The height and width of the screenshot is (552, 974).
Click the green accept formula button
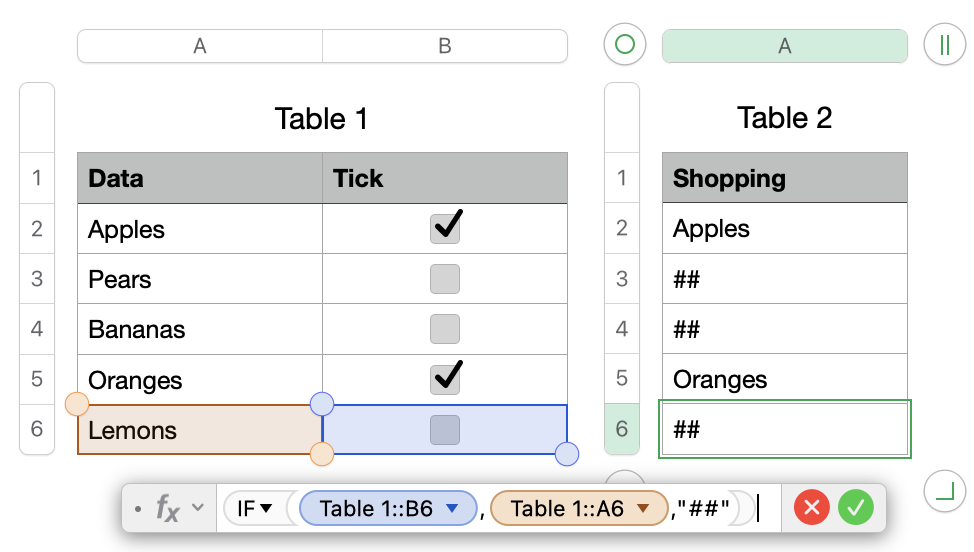pyautogui.click(x=856, y=508)
